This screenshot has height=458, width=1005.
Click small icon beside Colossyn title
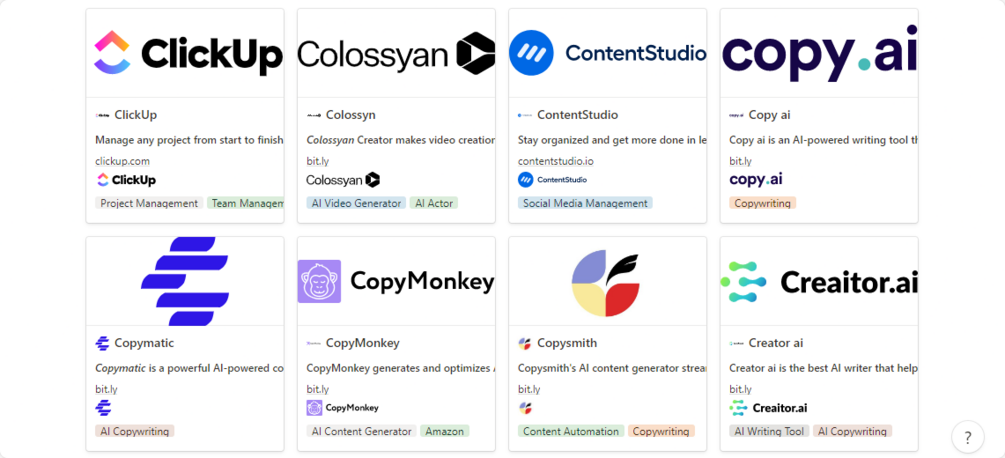(314, 115)
